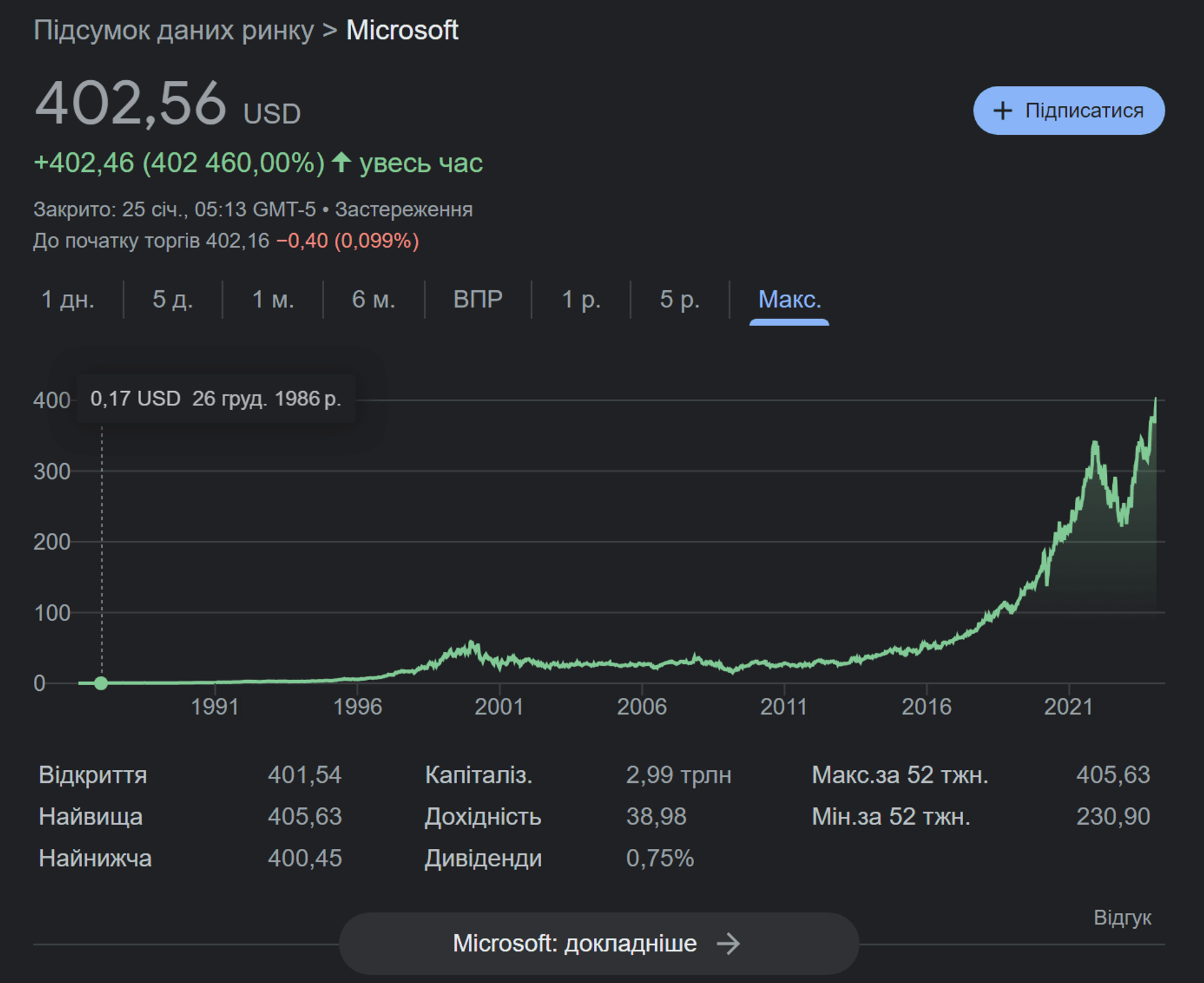Image resolution: width=1204 pixels, height=983 pixels.
Task: Click the Мін.за 52 тжн. label
Action: pyautogui.click(x=891, y=816)
